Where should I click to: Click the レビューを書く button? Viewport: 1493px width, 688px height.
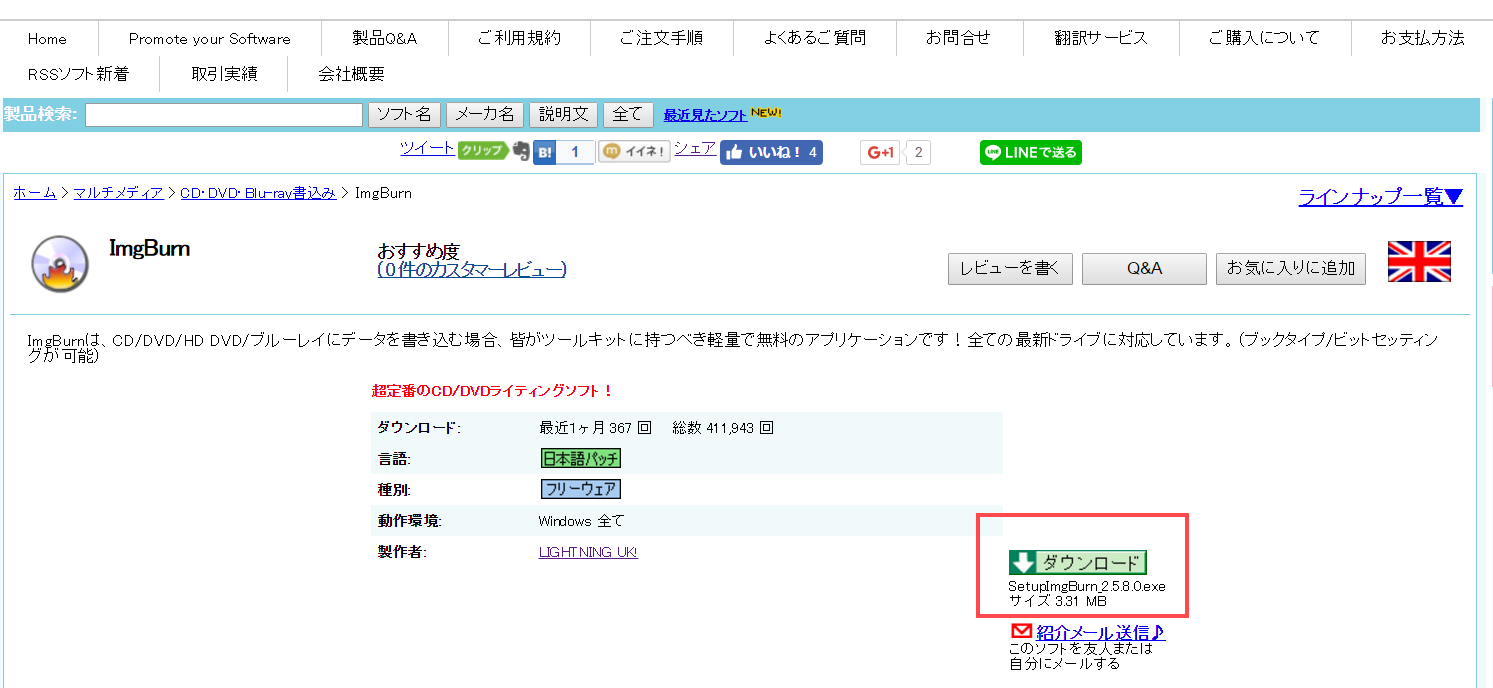pos(1010,268)
